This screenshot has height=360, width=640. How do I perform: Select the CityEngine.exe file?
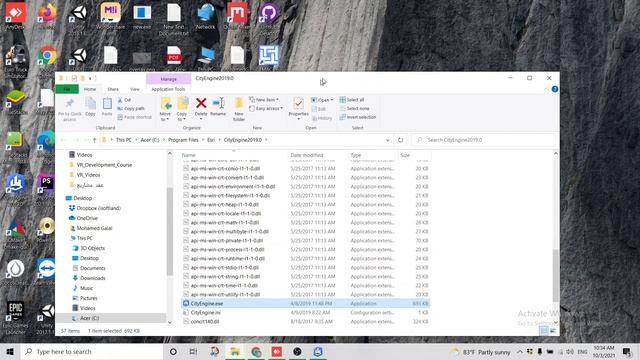click(x=306, y=304)
